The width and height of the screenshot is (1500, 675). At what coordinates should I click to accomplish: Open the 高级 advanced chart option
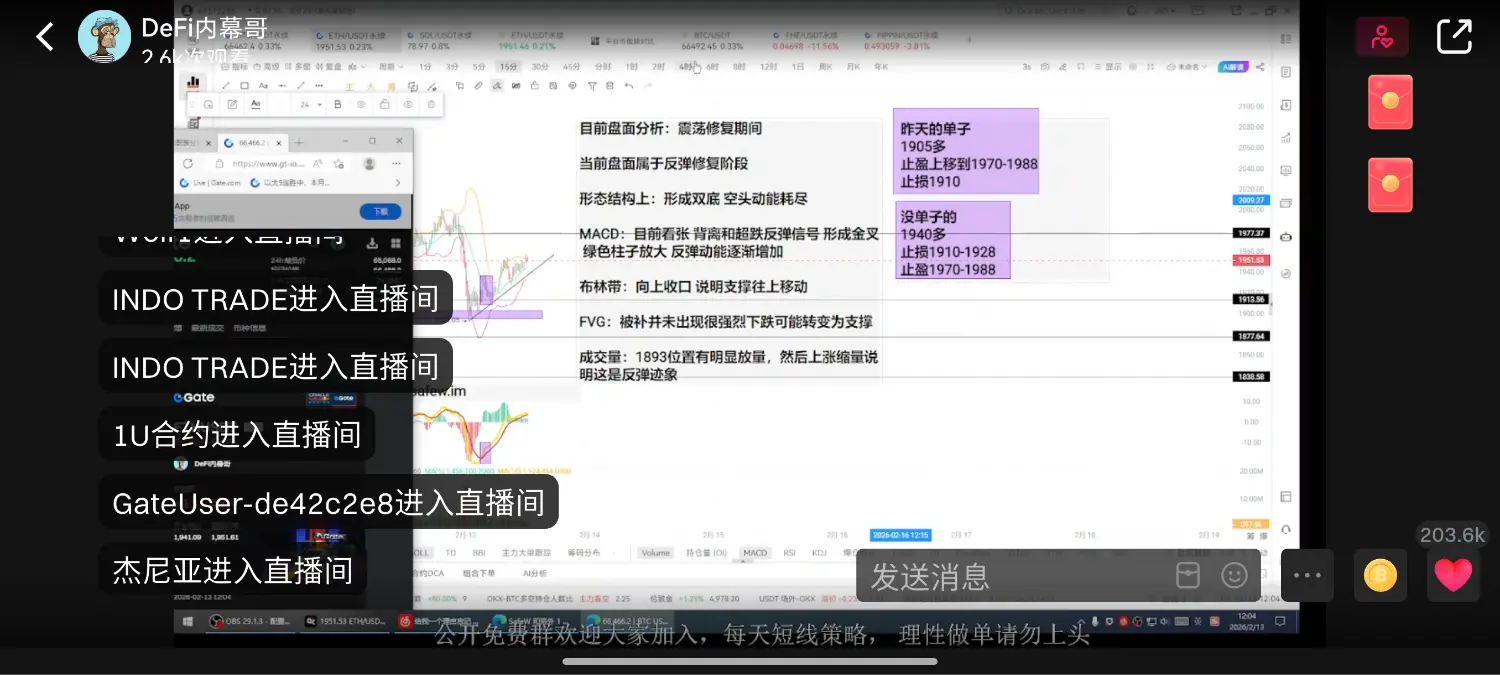click(x=267, y=67)
